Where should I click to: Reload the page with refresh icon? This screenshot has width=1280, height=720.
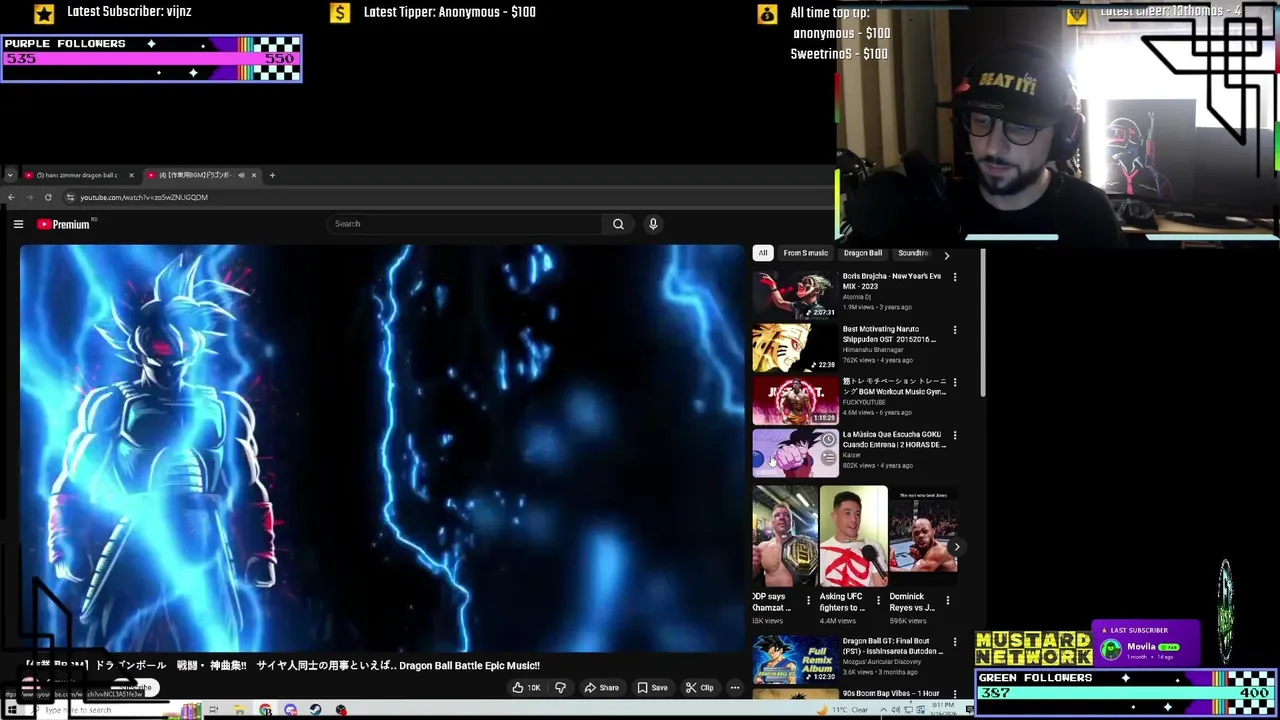[48, 197]
